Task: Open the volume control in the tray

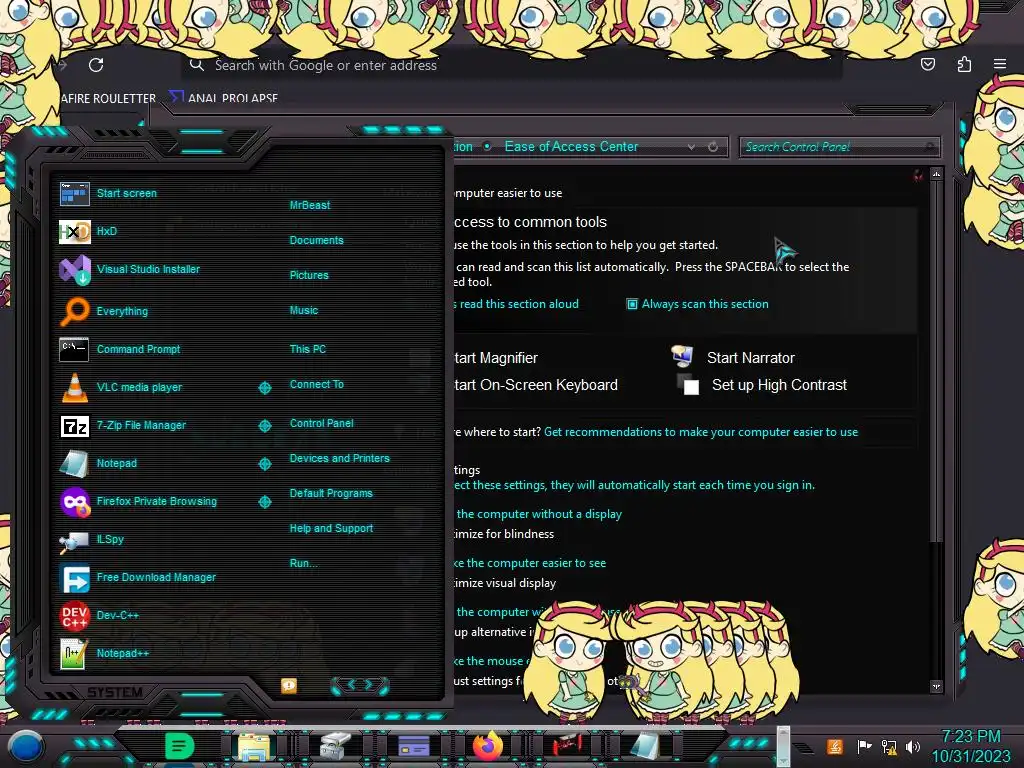Action: coord(913,746)
